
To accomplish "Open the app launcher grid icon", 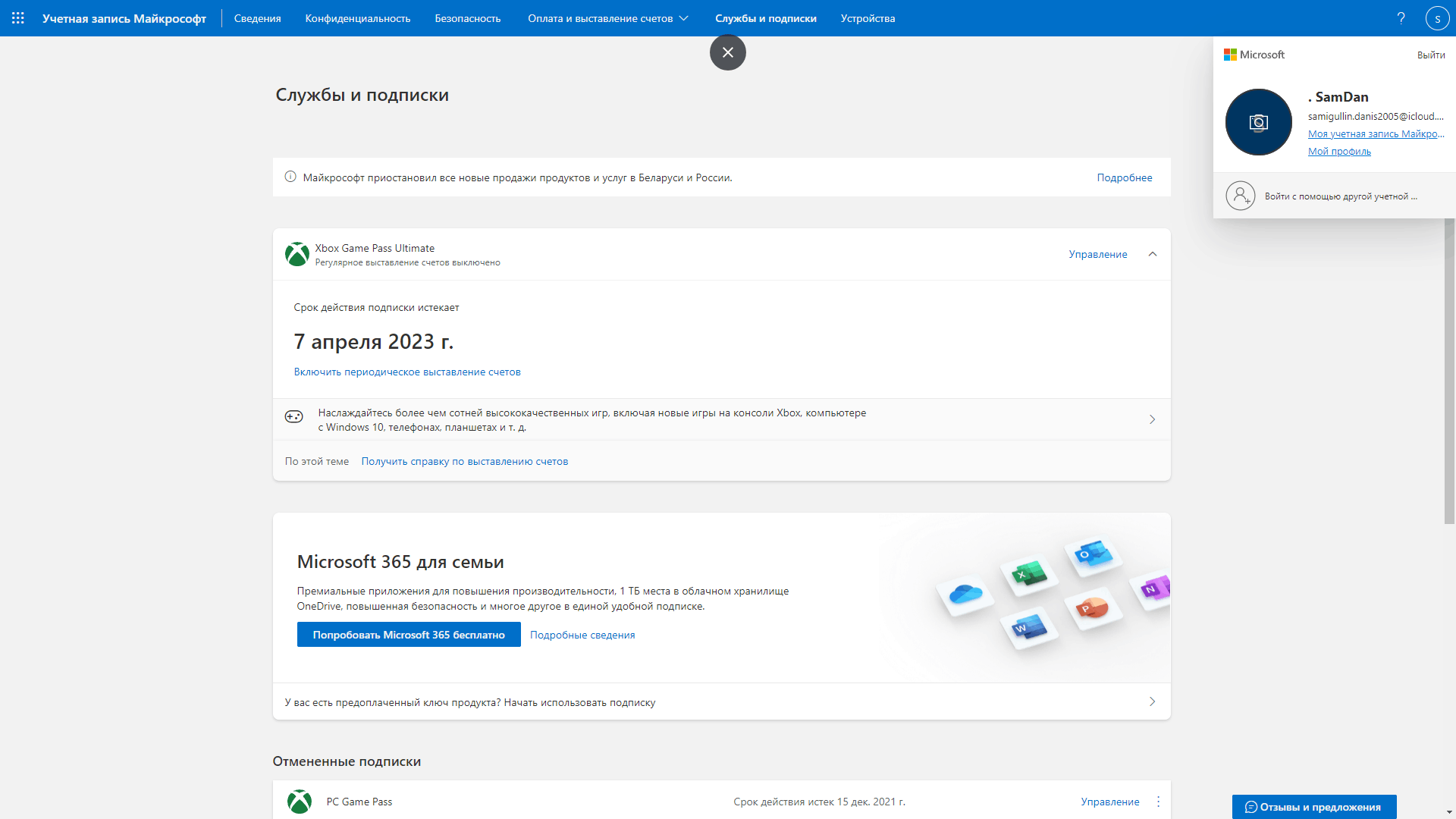I will pyautogui.click(x=18, y=18).
